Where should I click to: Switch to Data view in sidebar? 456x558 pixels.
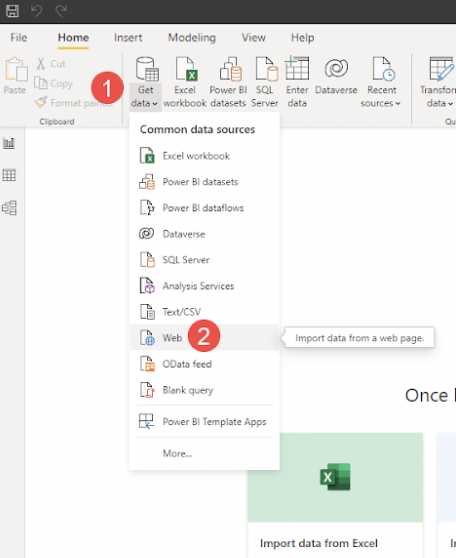point(9,175)
